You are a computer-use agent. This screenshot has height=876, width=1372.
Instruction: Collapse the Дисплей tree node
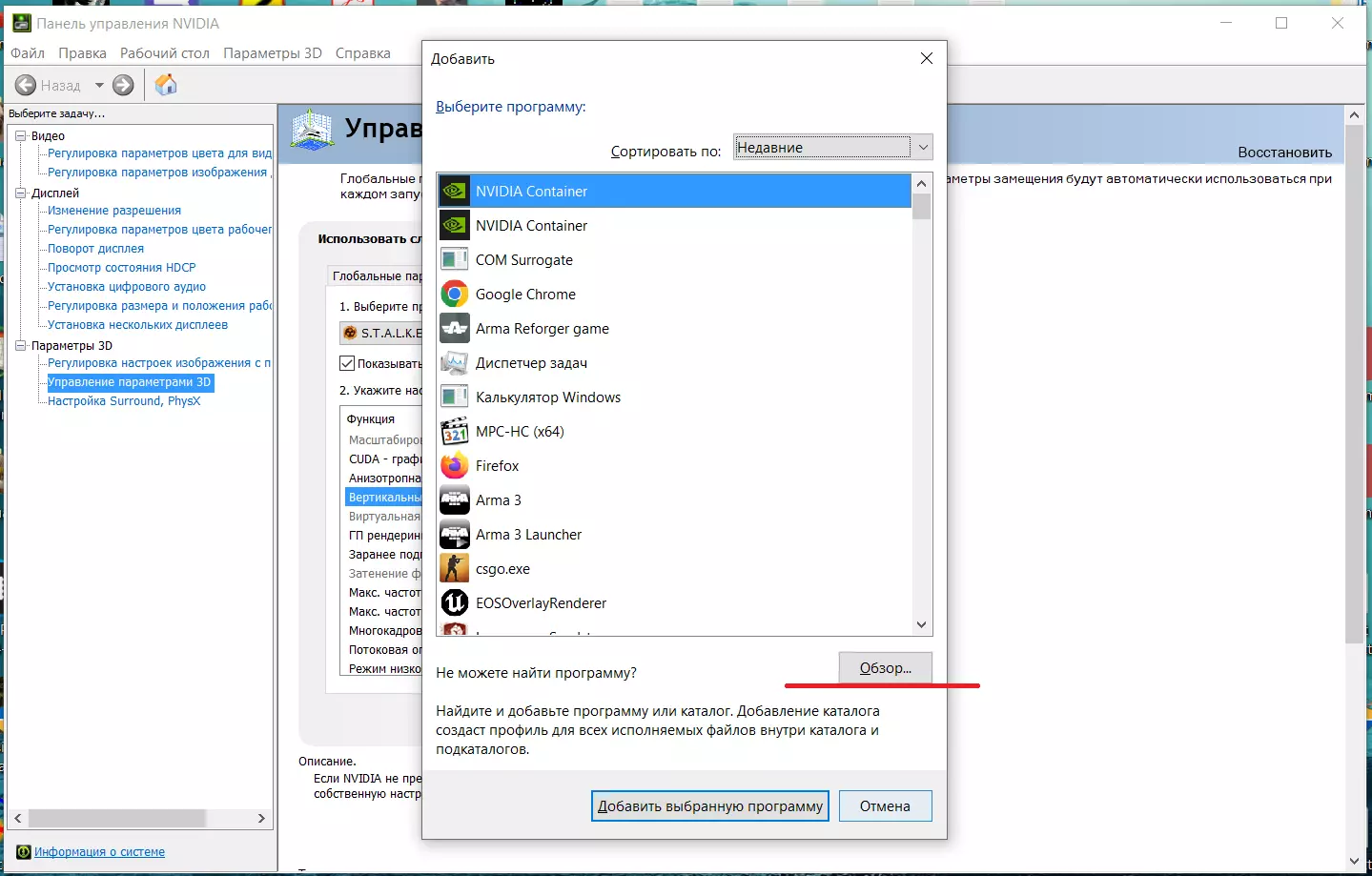click(20, 194)
